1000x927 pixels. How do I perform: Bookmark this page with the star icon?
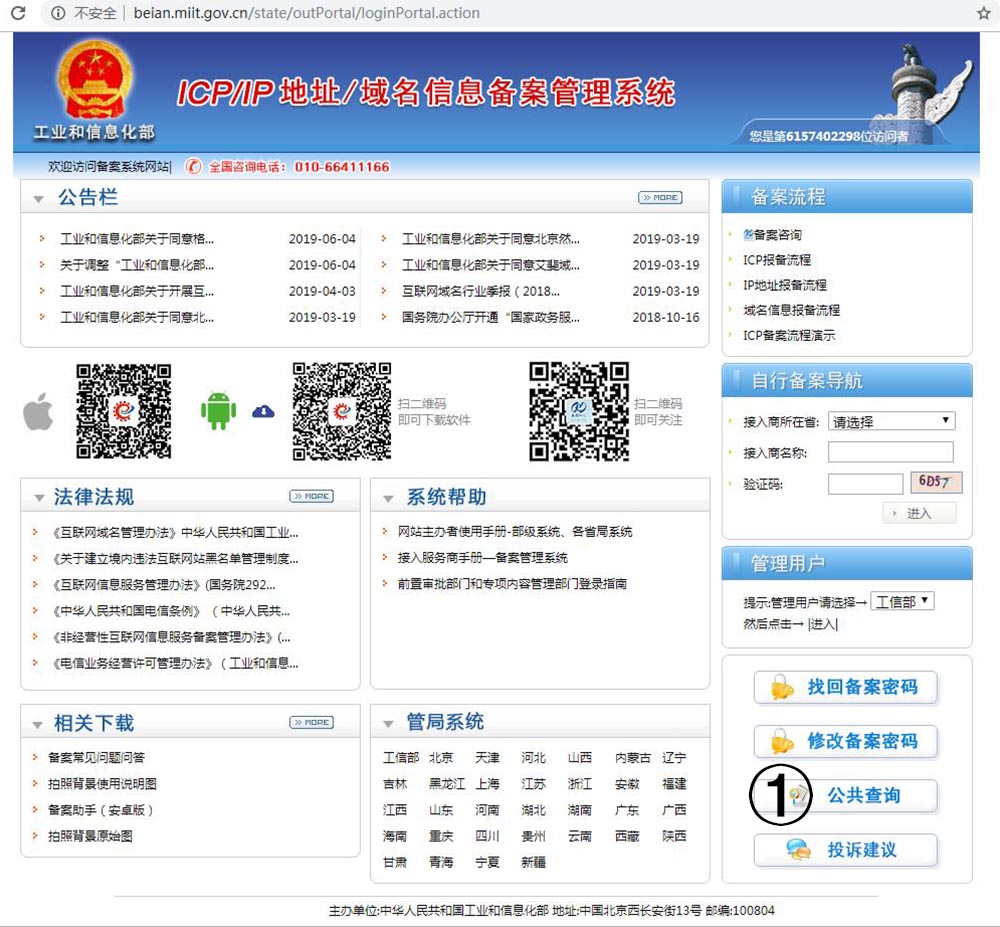point(983,13)
